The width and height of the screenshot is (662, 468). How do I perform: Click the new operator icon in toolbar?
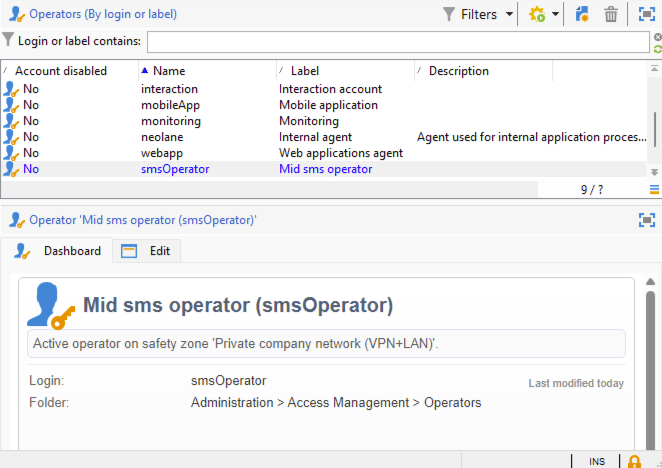click(582, 15)
